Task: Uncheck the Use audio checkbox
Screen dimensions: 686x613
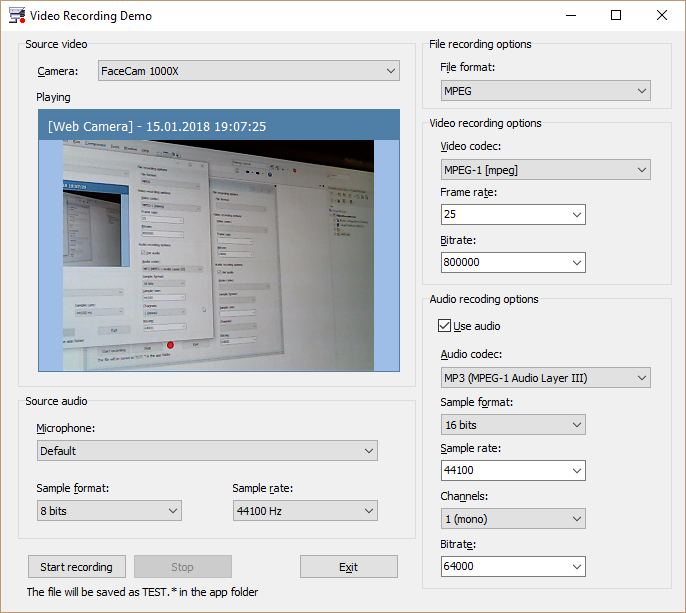Action: pyautogui.click(x=445, y=326)
